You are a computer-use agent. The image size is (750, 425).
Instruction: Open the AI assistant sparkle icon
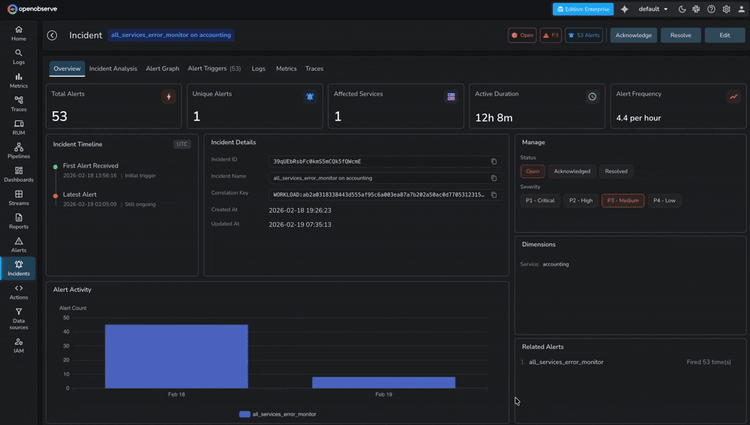pos(625,9)
